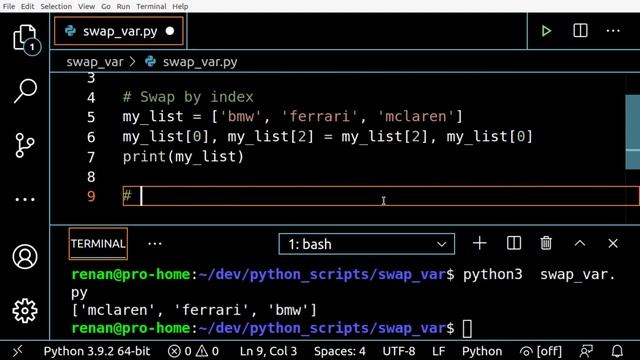Click the unsaved dot on the swap_var.py tab
This screenshot has width=640, height=360.
tap(170, 31)
